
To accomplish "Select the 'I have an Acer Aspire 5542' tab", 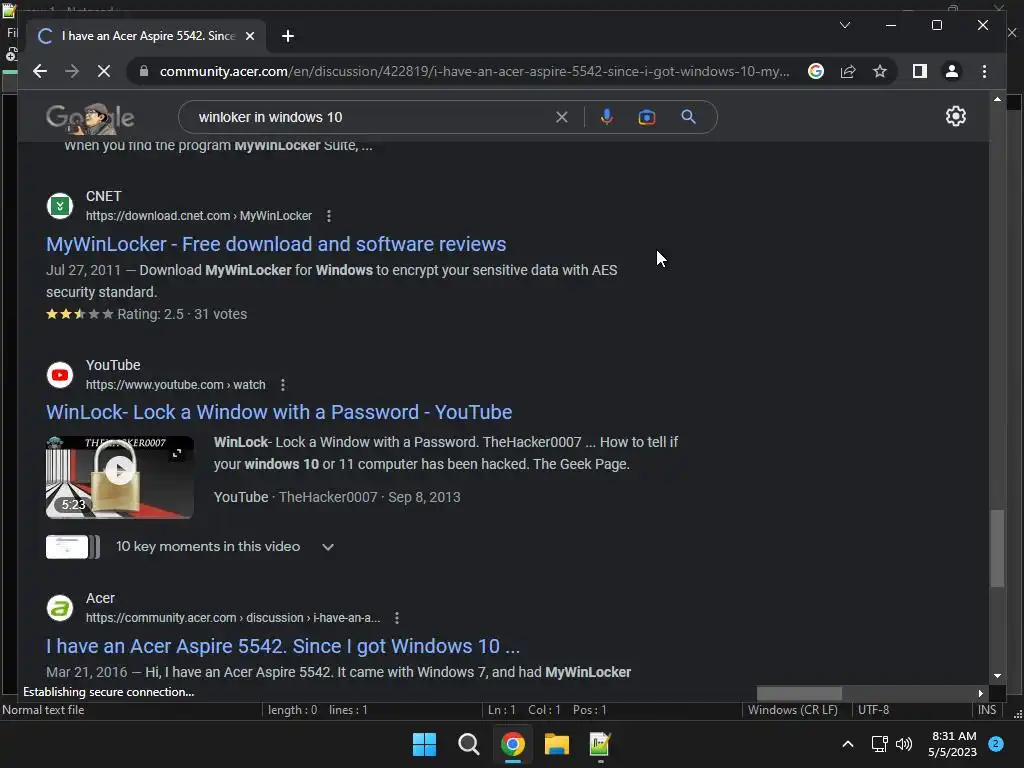I will [x=146, y=36].
